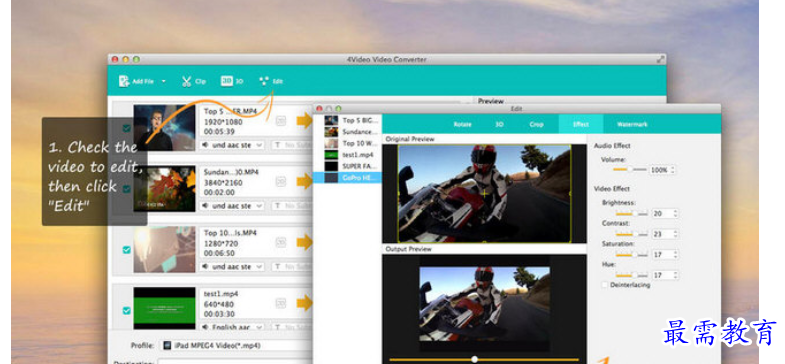Click the speaker icon on Top 5 audio track
Screen dimensions: 785x364
coord(206,145)
